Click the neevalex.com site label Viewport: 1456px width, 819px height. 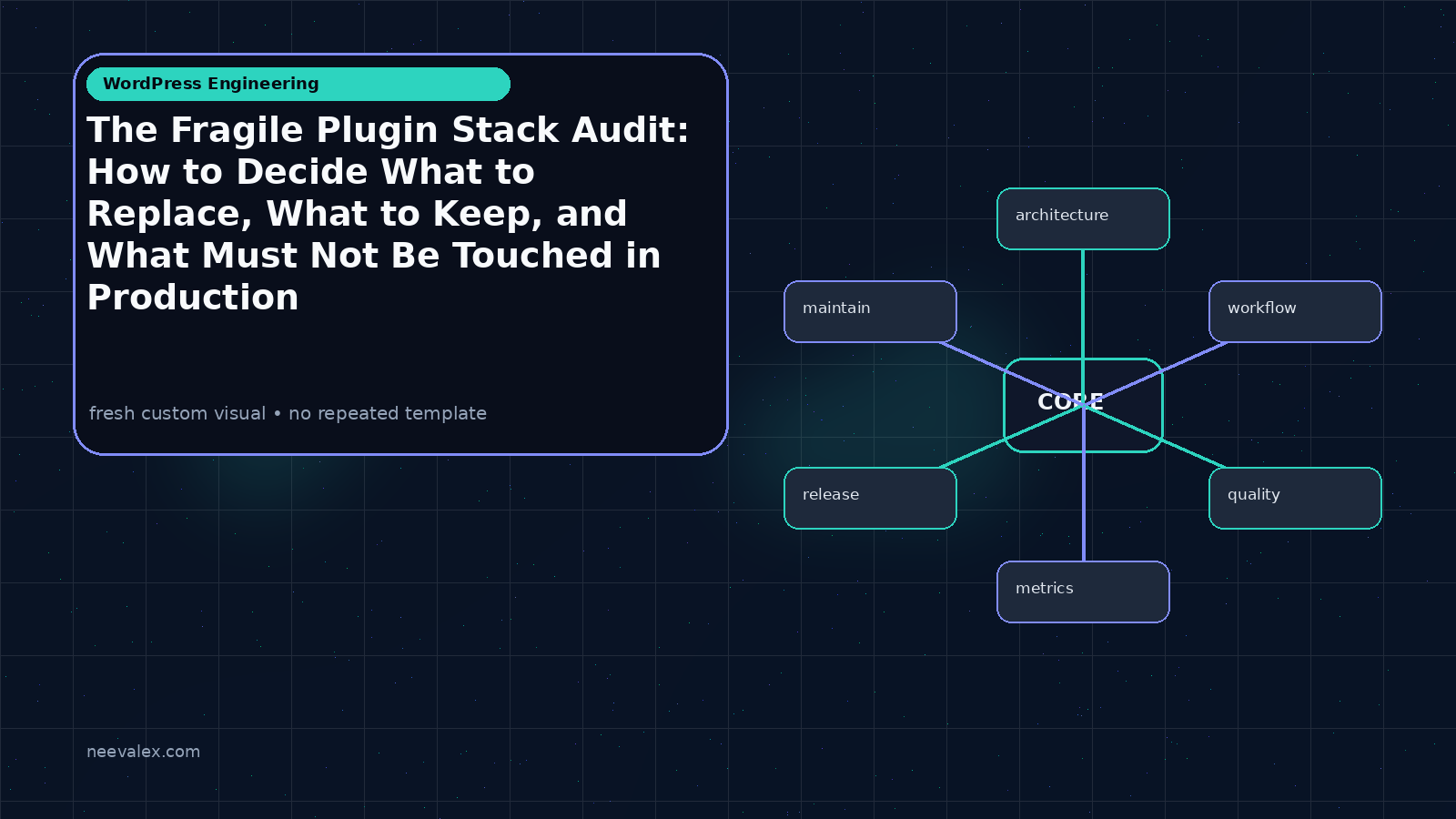point(143,752)
